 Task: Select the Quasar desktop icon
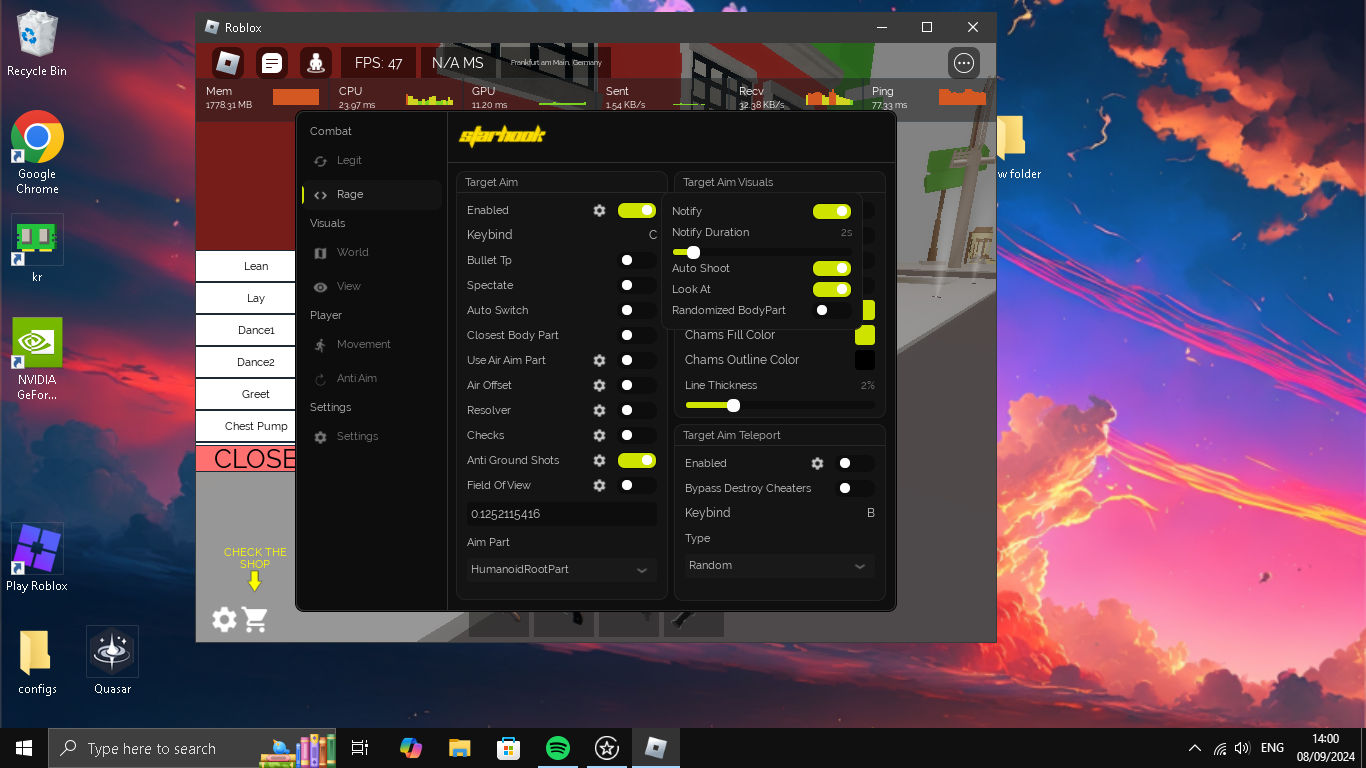(x=112, y=660)
